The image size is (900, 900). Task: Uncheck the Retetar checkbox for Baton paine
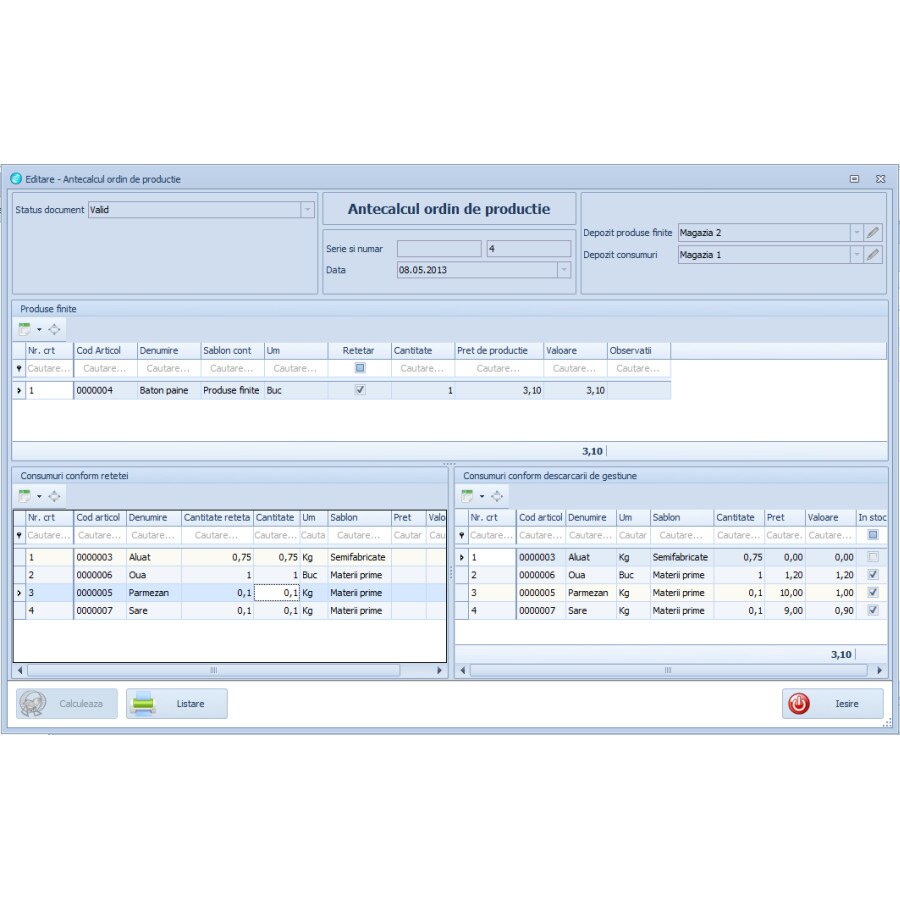point(358,390)
